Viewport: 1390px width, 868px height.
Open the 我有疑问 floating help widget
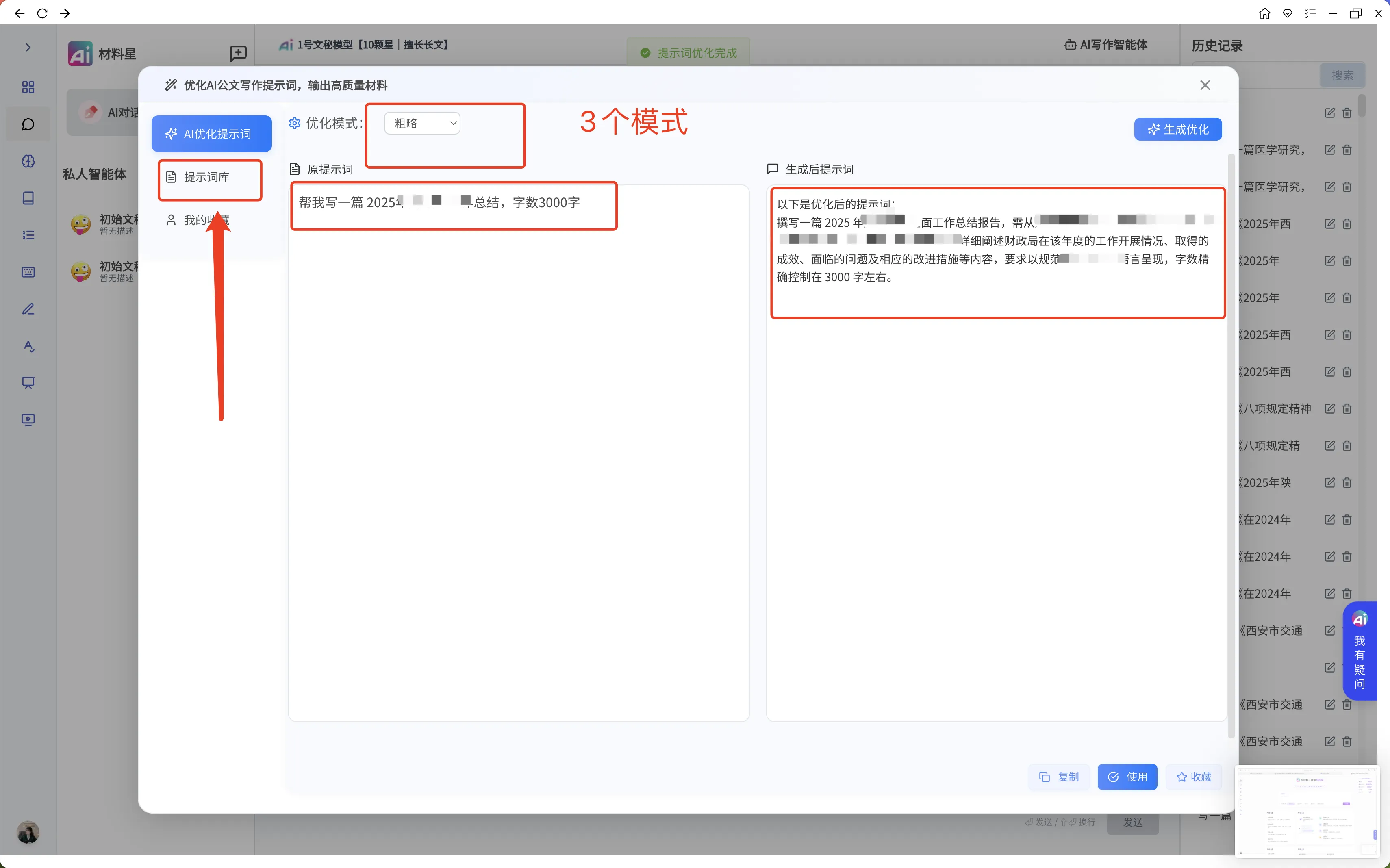click(x=1359, y=651)
